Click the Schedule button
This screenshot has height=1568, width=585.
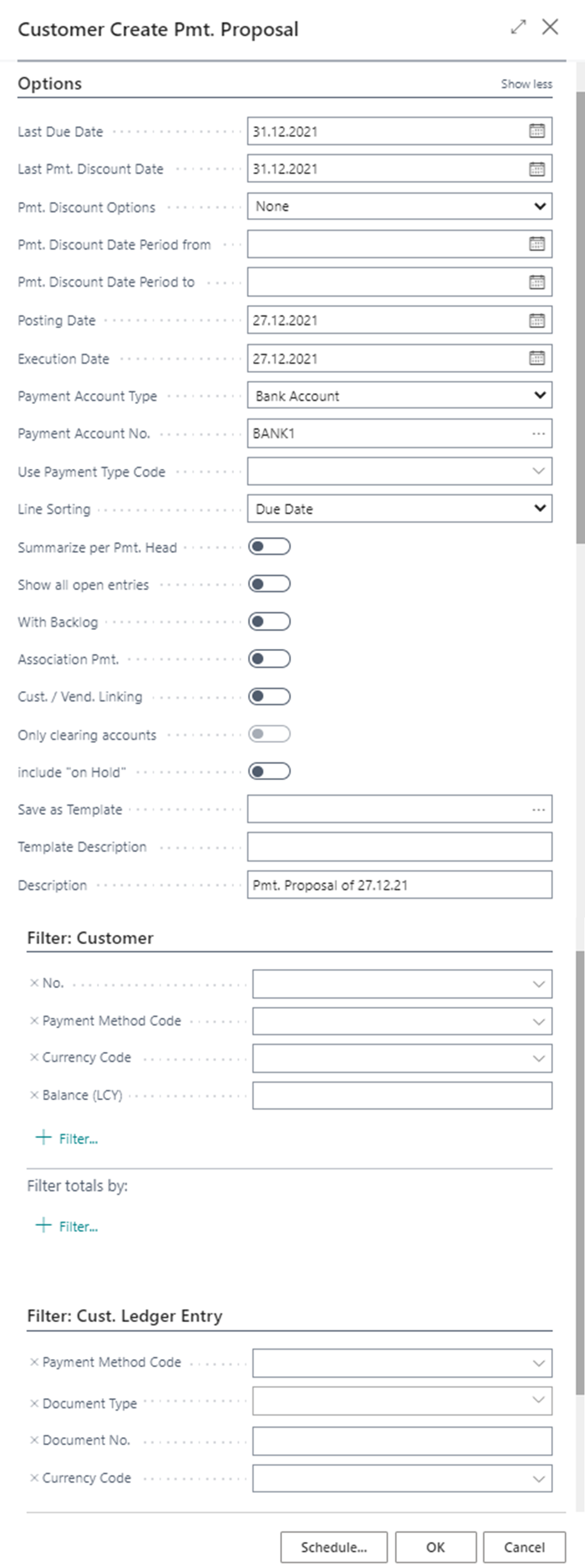[x=334, y=1546]
